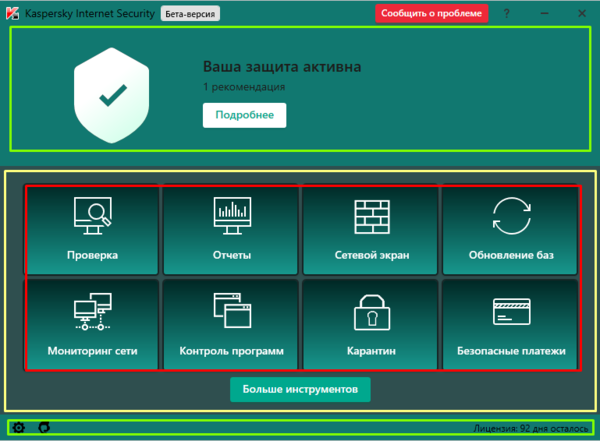
Task: Click the support agent icon next to gear
Action: click(44, 427)
